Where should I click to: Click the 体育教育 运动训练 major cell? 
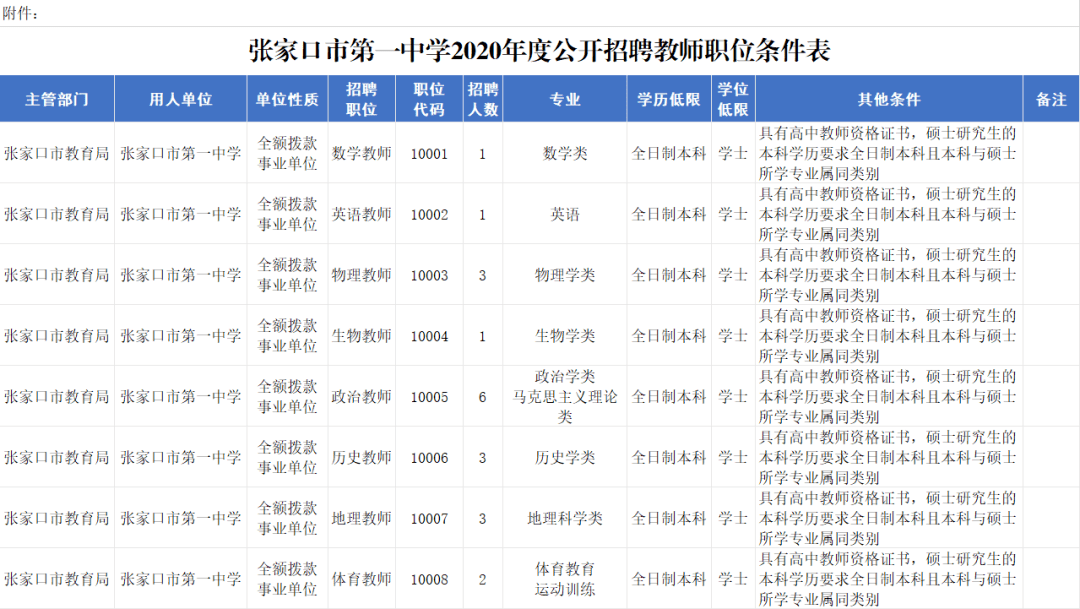[565, 579]
